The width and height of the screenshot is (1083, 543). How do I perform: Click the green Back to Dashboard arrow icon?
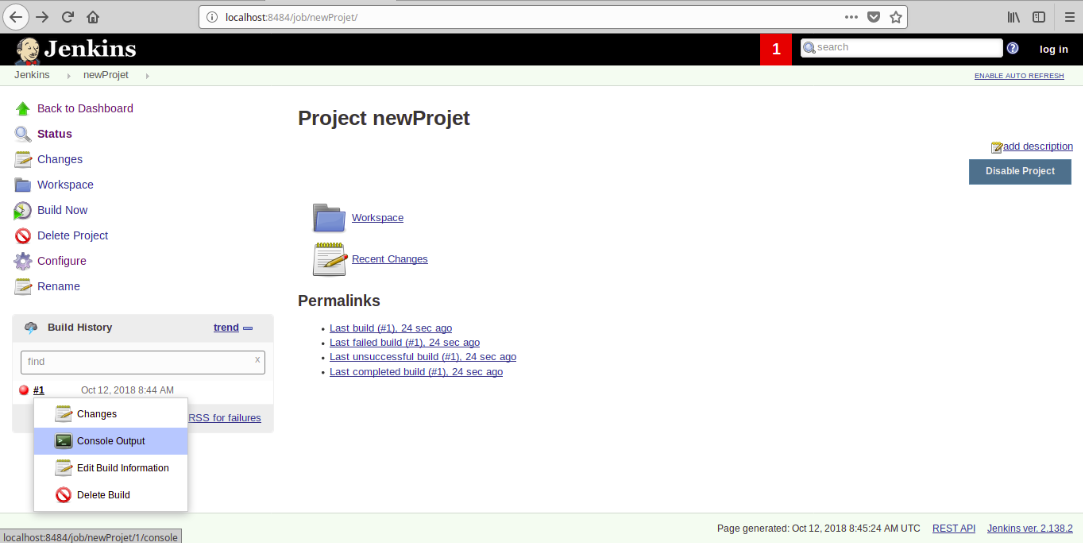coord(23,108)
